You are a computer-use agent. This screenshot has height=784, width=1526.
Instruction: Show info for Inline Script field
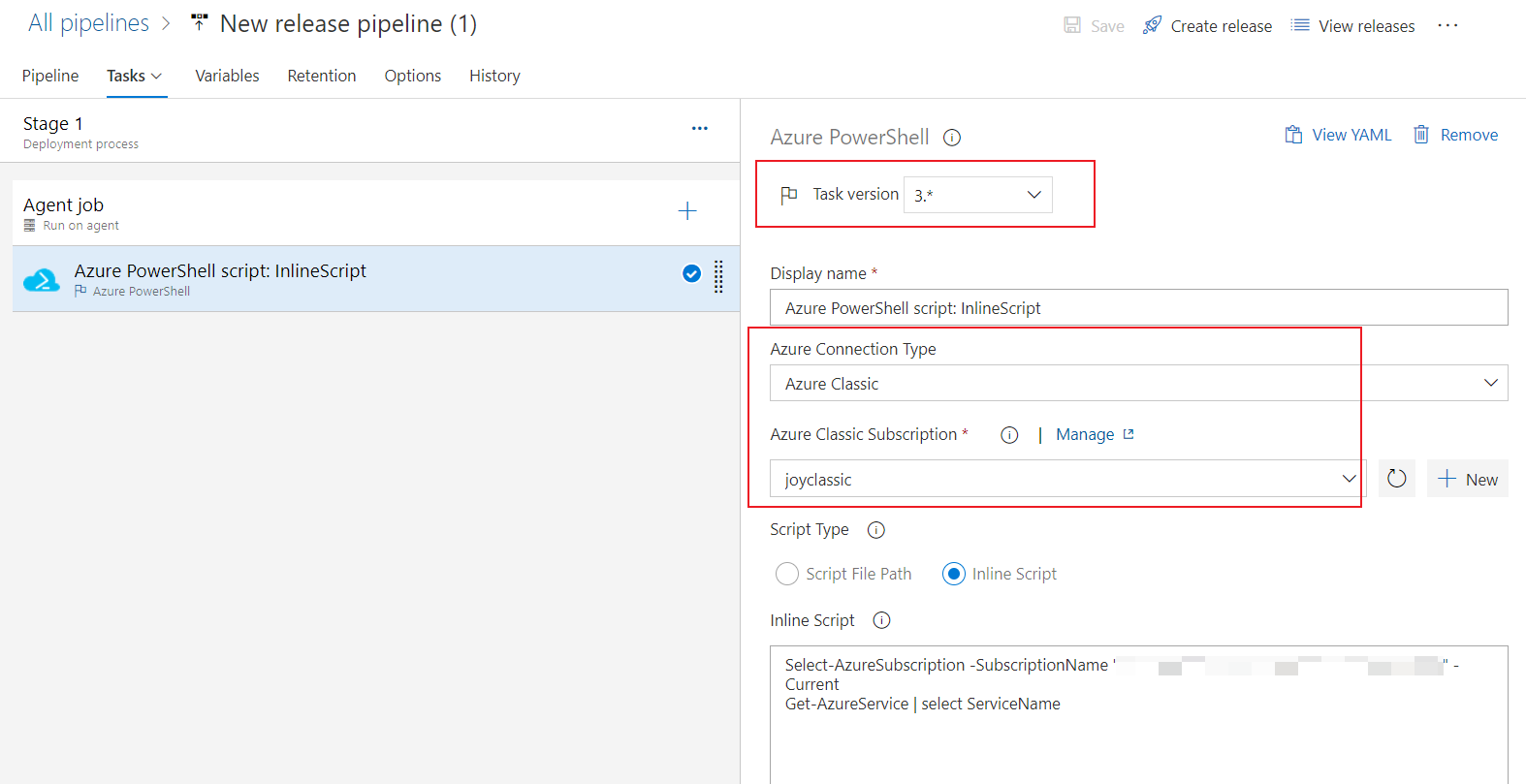pyautogui.click(x=881, y=620)
